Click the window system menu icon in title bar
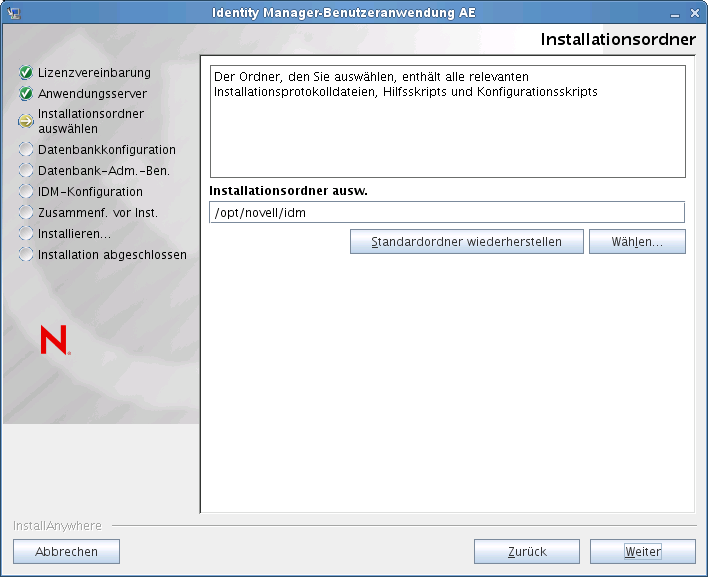The image size is (708, 577). tap(14, 13)
